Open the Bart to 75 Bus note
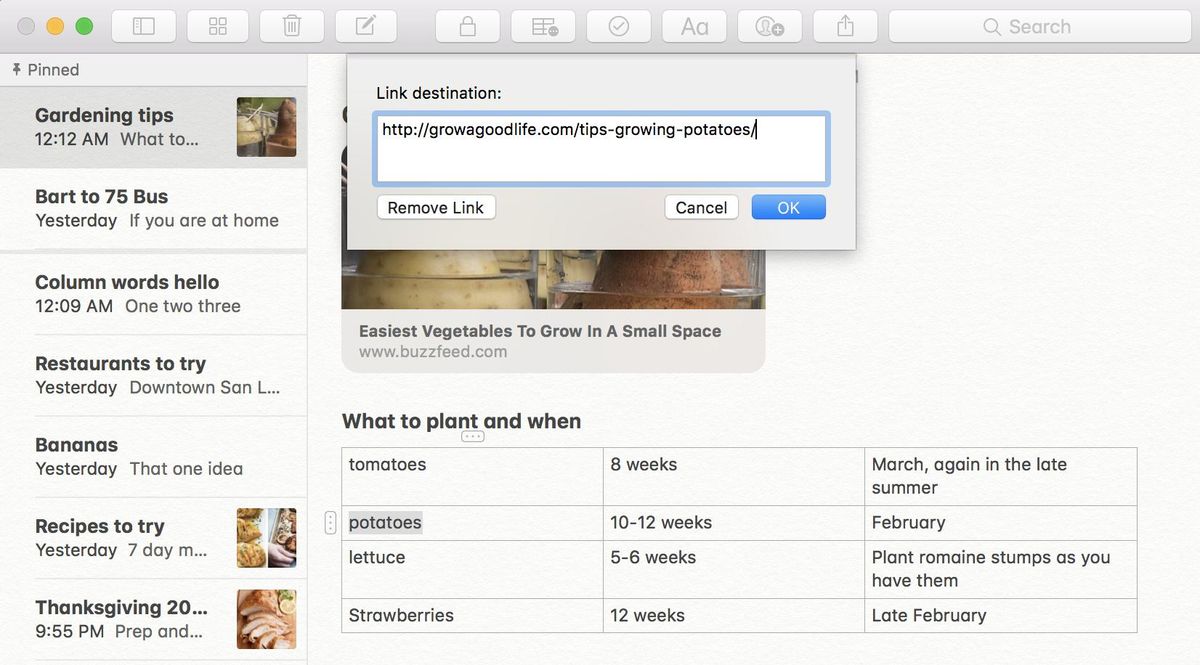The width and height of the screenshot is (1200, 665). click(x=155, y=208)
